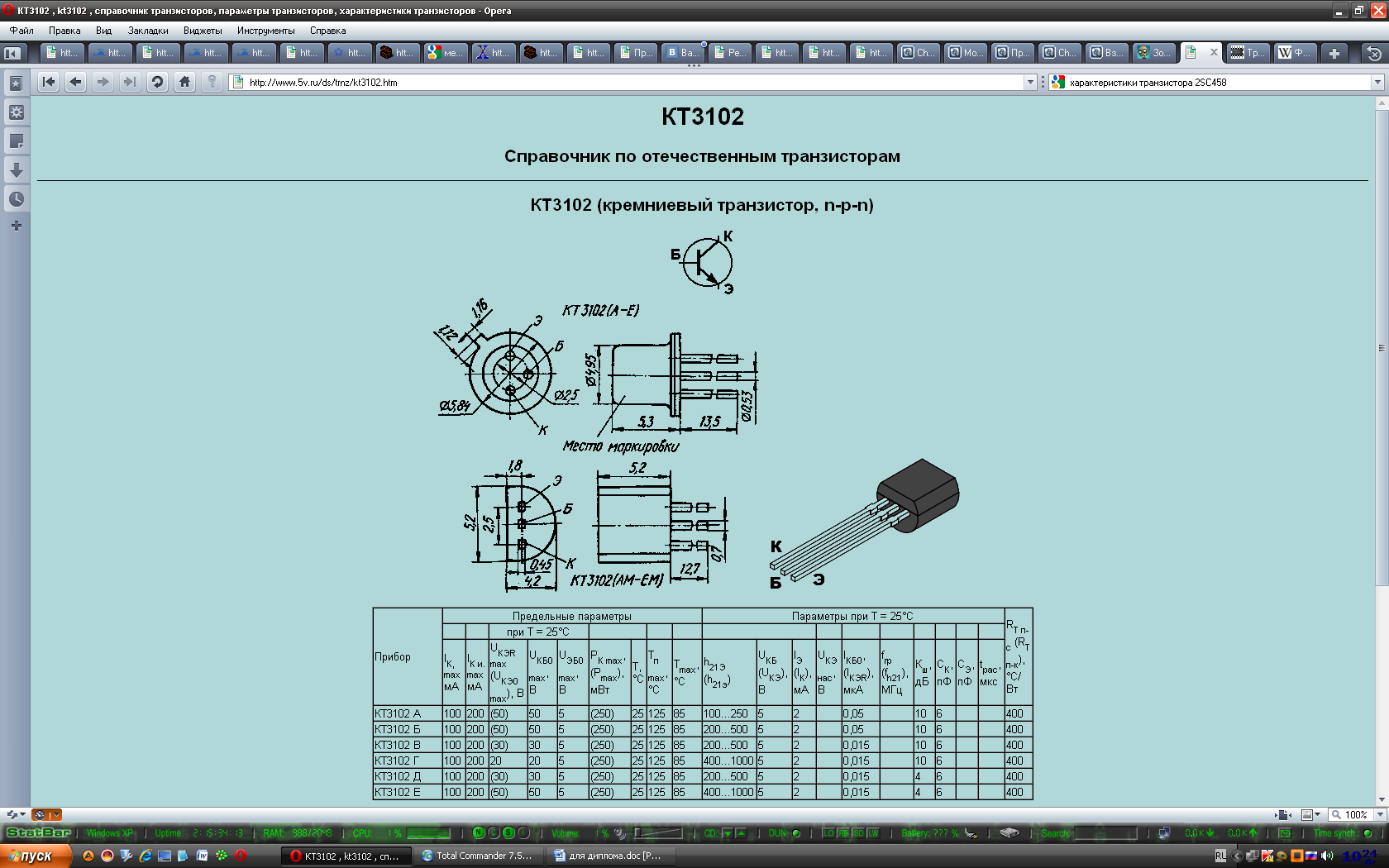
Task: Open the Opera Link sync dropdown at bottom left
Action: (x=15, y=814)
